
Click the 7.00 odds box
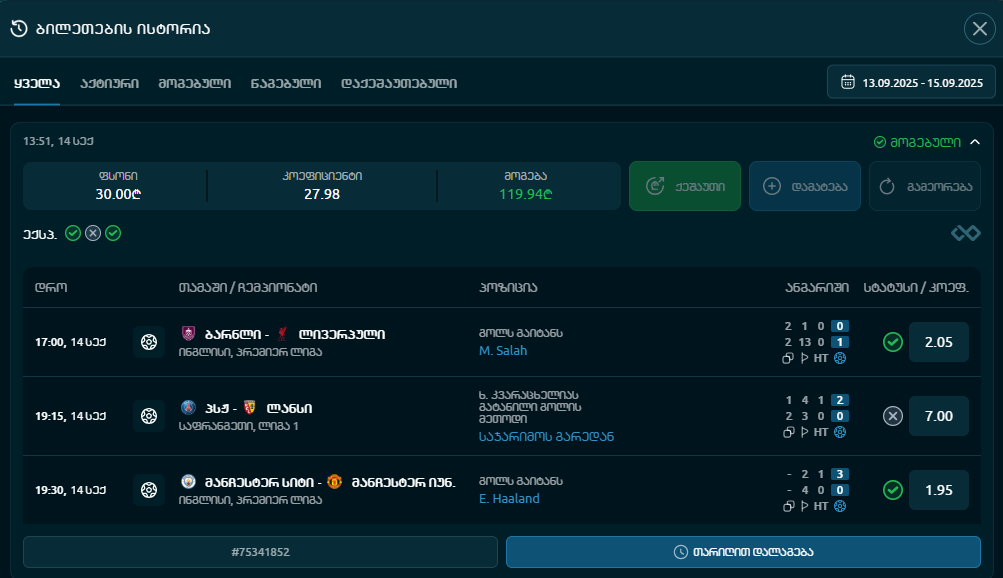tap(938, 416)
